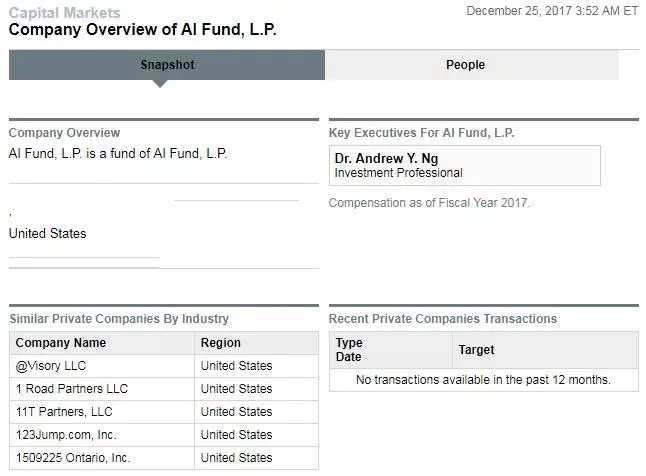Open 123Jump.com, Inc. company page

pyautogui.click(x=66, y=434)
